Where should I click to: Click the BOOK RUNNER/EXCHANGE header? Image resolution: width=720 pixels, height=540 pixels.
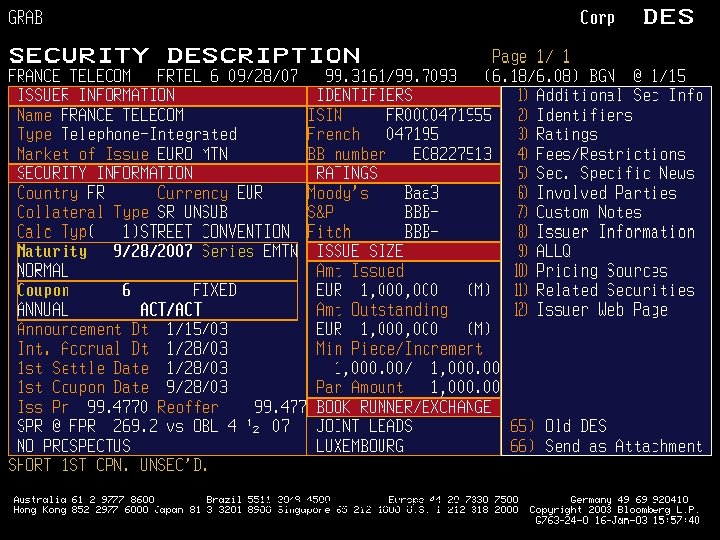[404, 407]
